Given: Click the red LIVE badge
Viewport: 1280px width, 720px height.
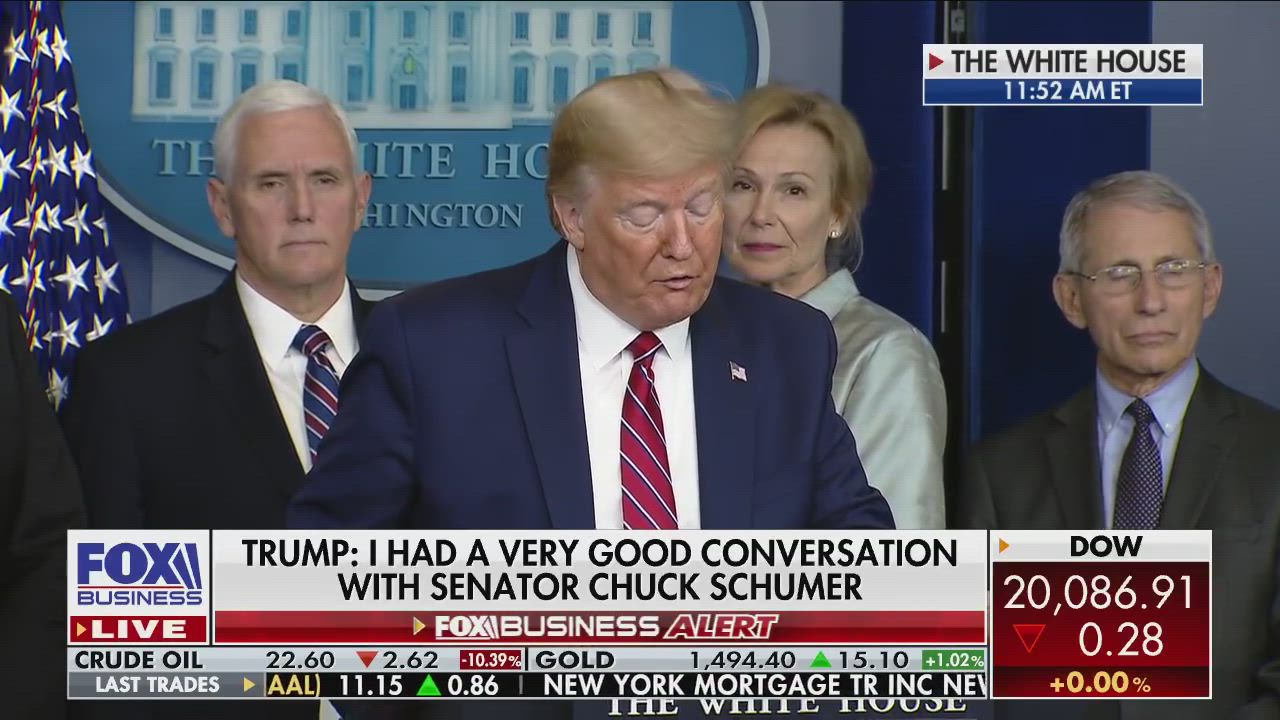Looking at the screenshot, I should coord(139,629).
